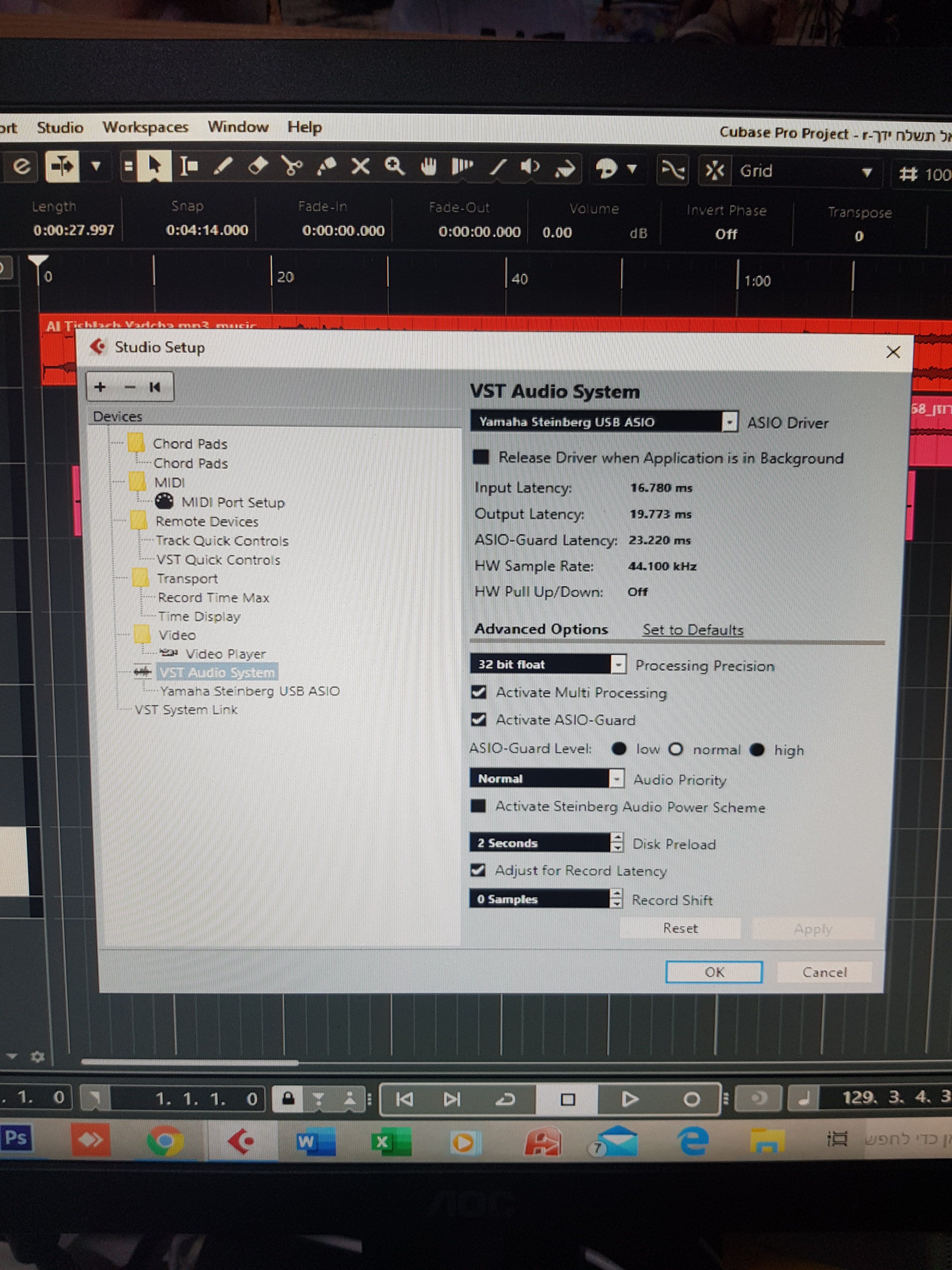
Task: Select the Mute X tool
Action: [x=360, y=167]
